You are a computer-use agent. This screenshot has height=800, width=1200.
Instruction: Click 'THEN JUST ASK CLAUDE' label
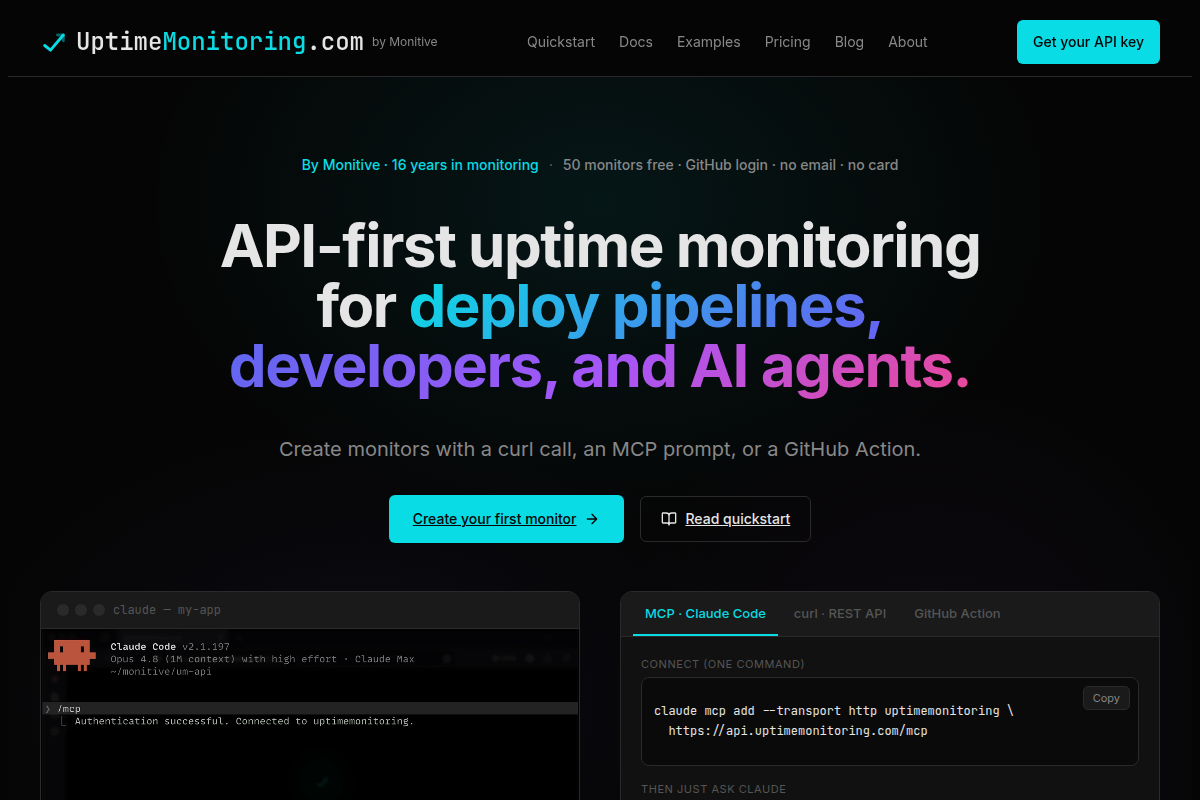[x=714, y=789]
